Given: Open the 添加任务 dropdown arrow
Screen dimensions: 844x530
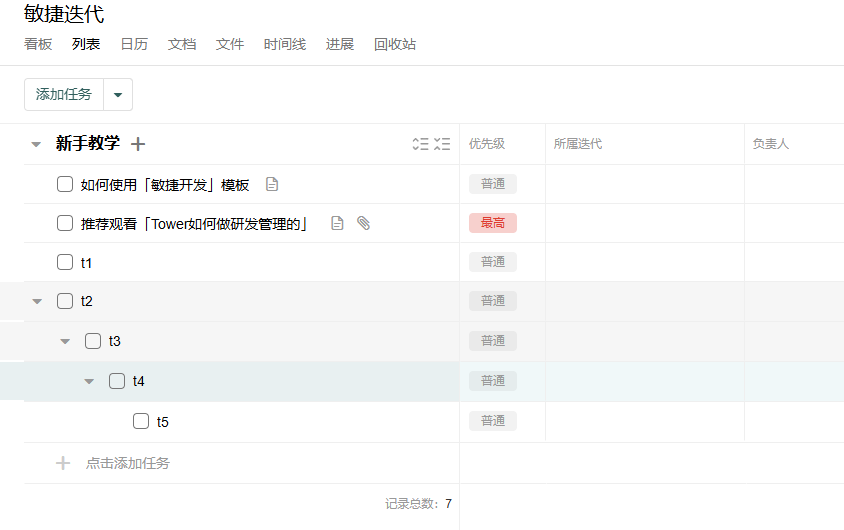Looking at the screenshot, I should coord(118,95).
